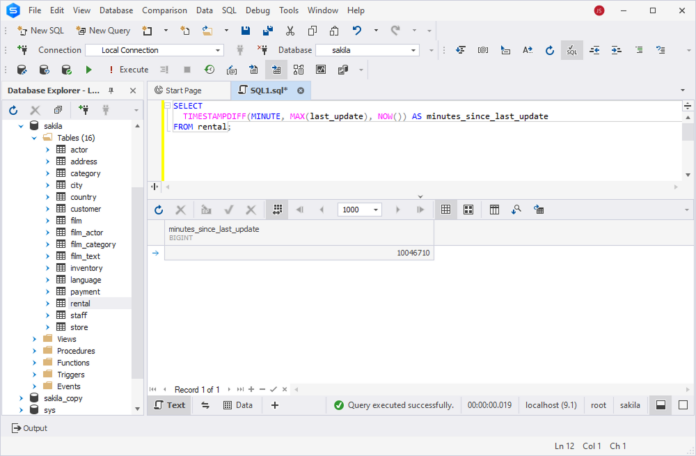Toggle paginal mode in results grid

point(277,210)
